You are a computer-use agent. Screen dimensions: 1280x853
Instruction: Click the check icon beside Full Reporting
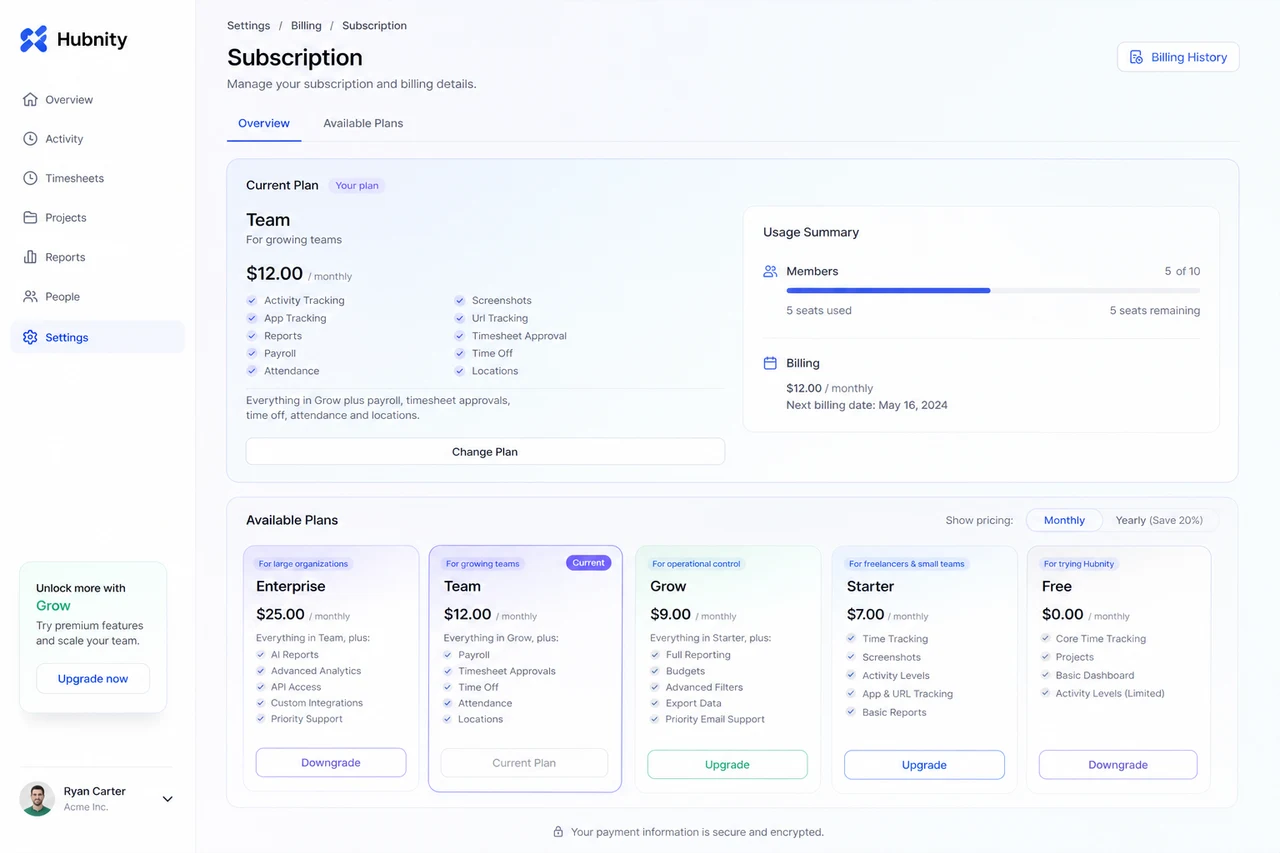pos(655,655)
